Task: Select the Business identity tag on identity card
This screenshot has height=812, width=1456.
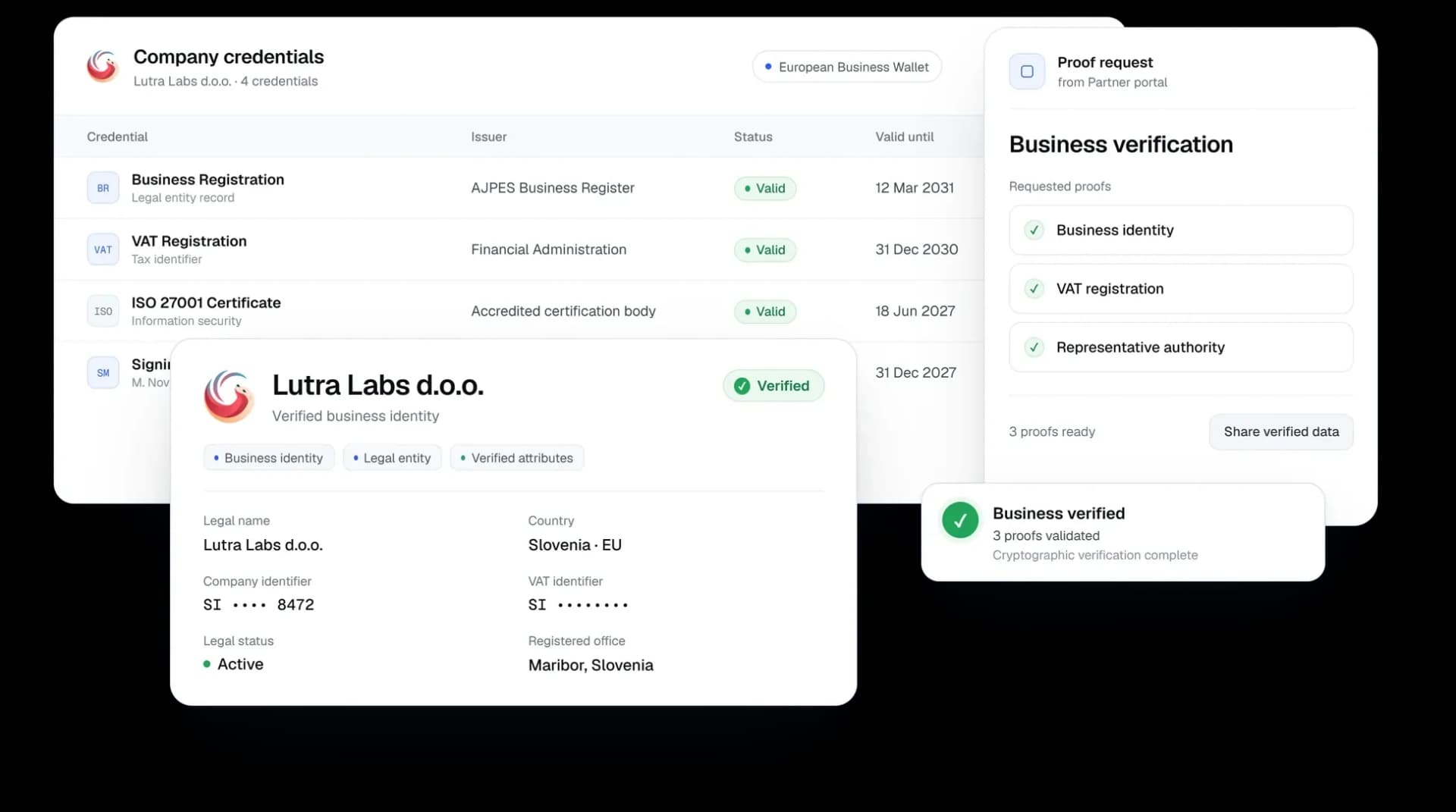Action: [x=268, y=458]
